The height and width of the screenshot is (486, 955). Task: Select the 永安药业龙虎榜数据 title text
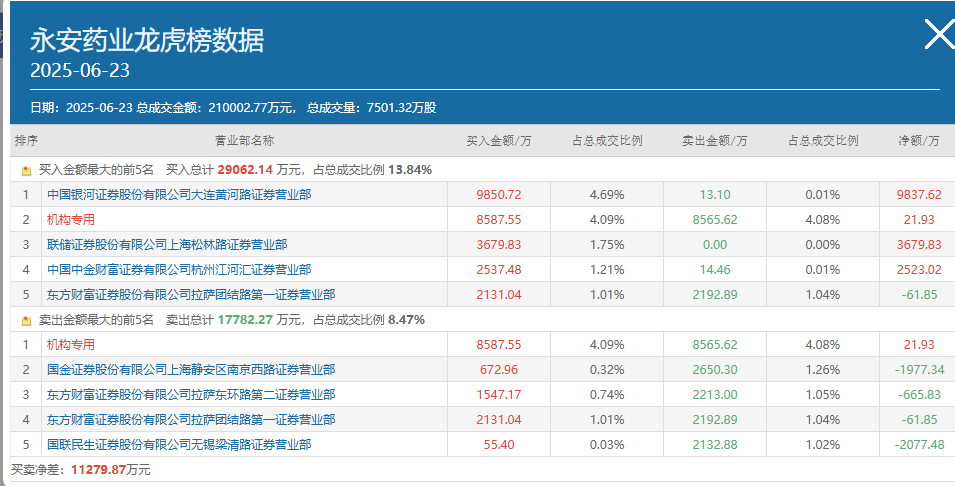coord(147,41)
